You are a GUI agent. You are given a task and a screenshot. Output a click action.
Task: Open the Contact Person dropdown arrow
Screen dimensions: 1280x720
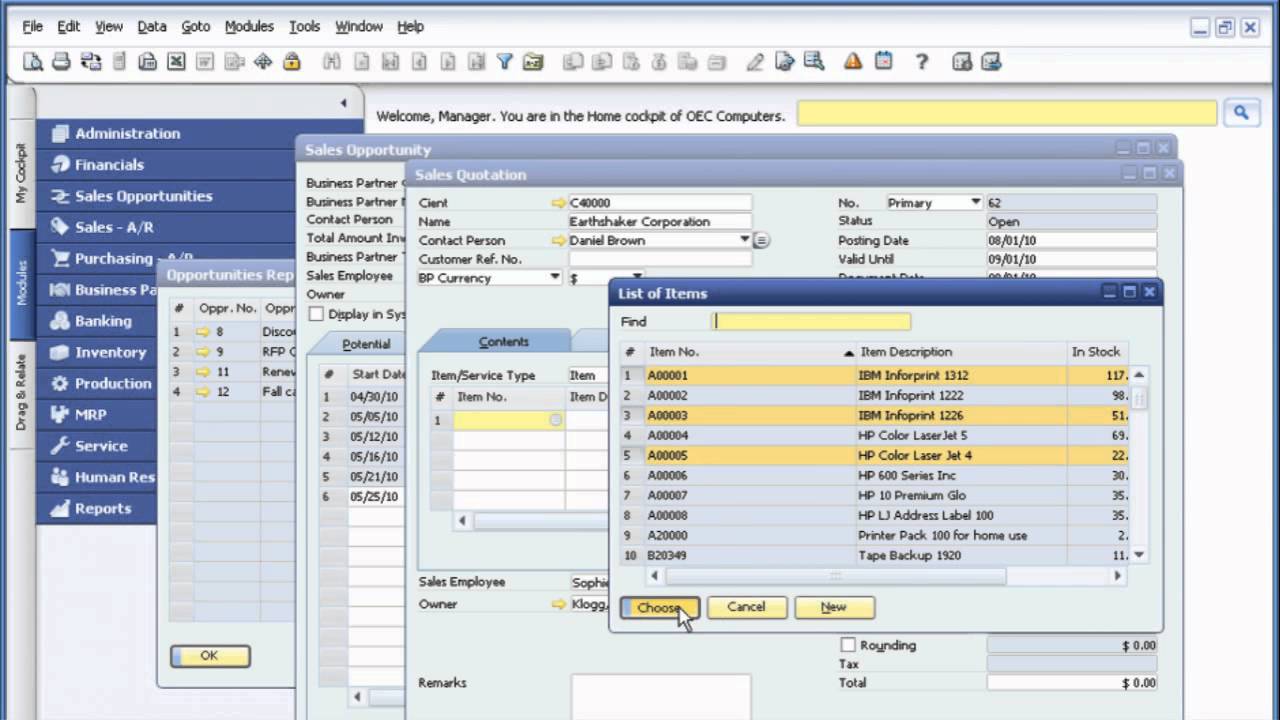click(x=744, y=240)
